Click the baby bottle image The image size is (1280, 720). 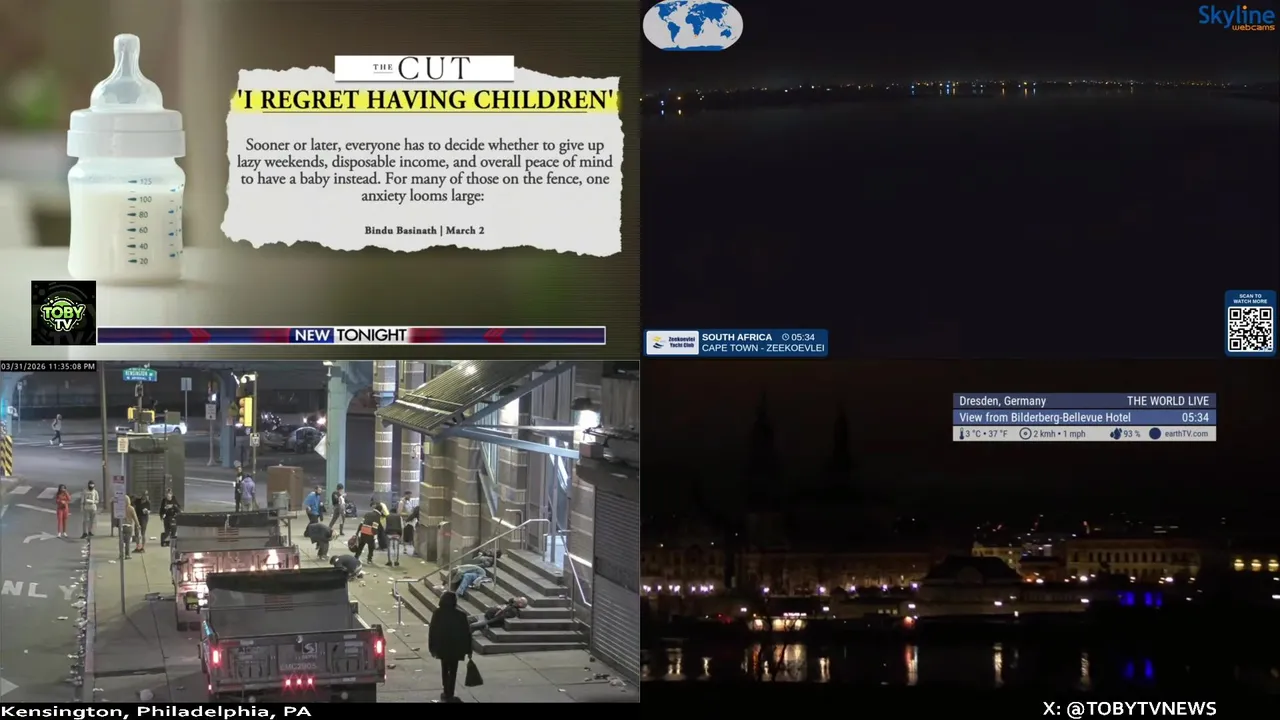click(126, 158)
